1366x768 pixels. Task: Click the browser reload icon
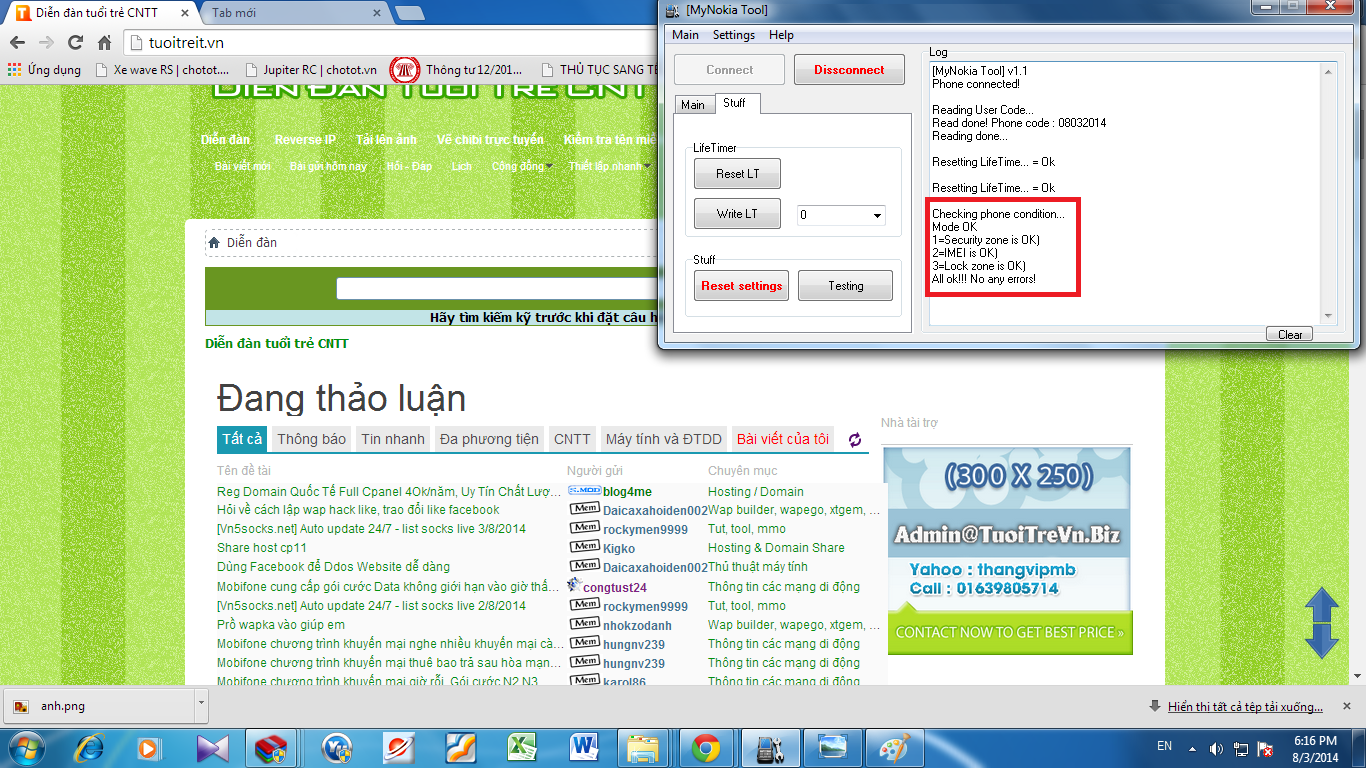coord(75,43)
